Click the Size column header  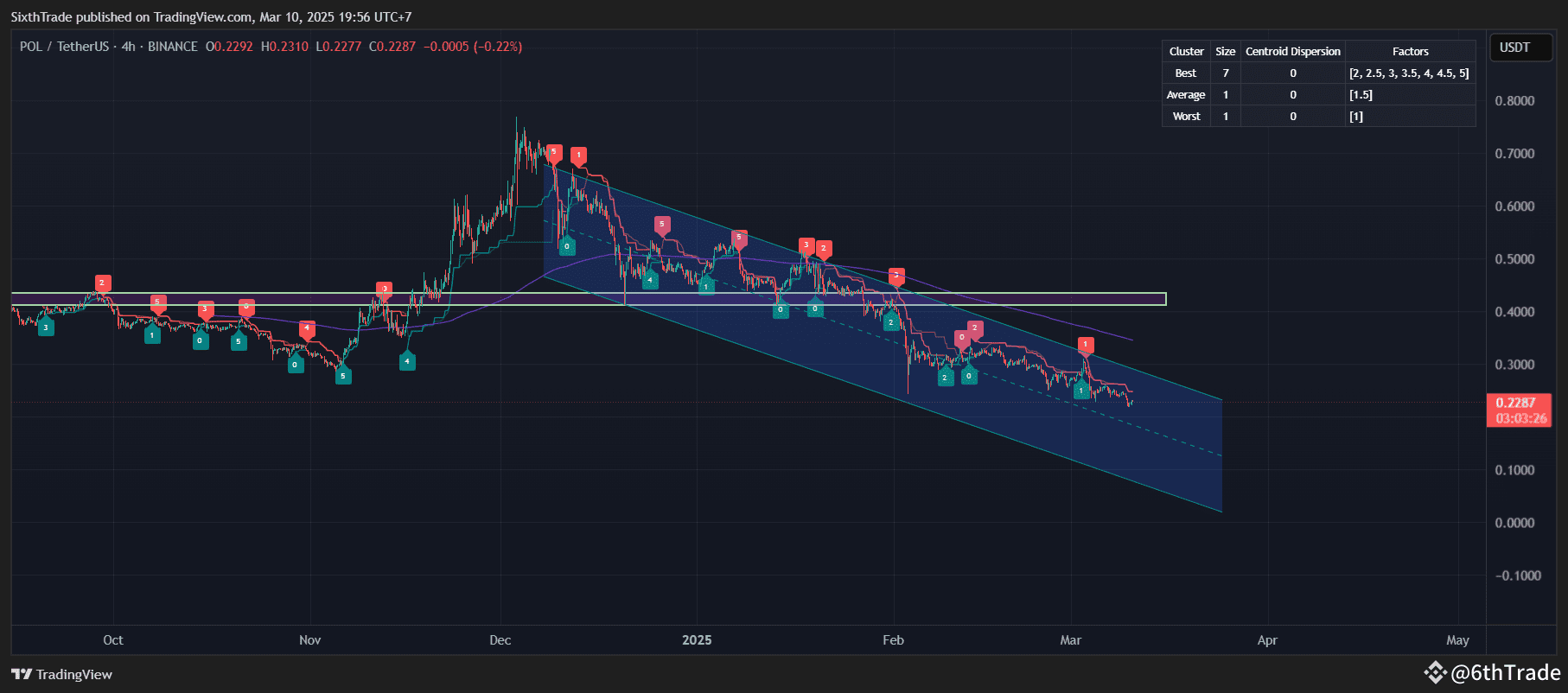1225,52
